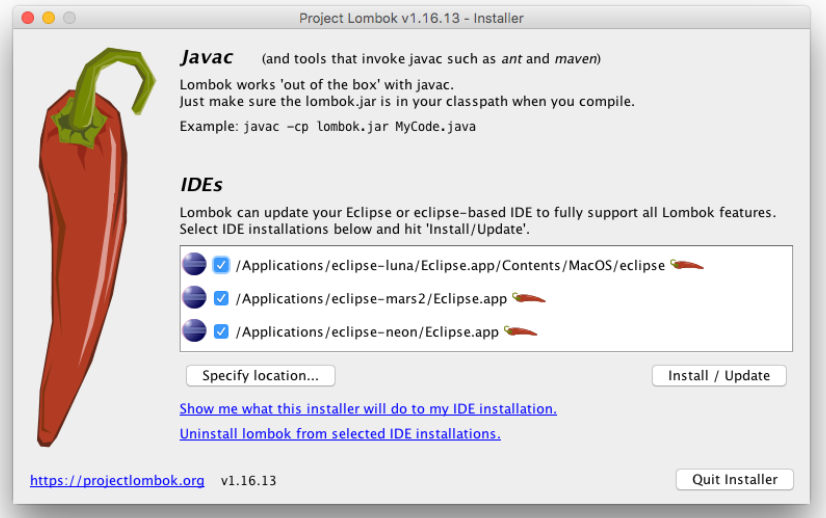Image resolution: width=826 pixels, height=518 pixels.
Task: Click the chili pepper beside eclipse-neon entry
Action: pos(520,331)
